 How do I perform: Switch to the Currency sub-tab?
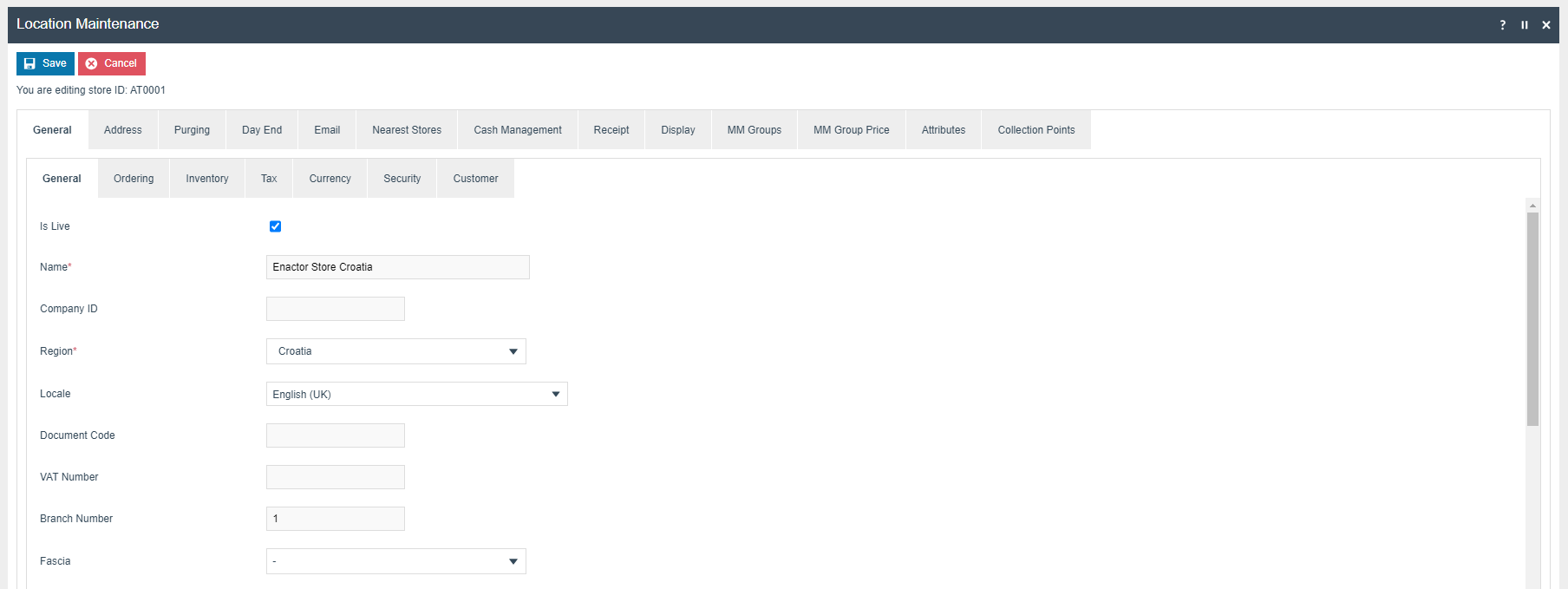[330, 179]
